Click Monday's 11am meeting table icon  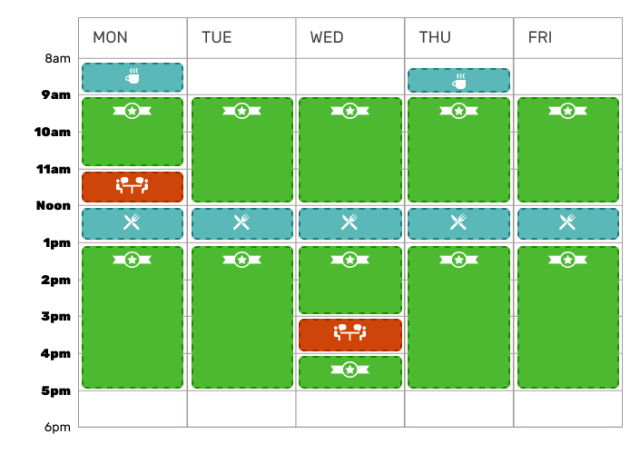pos(132,185)
